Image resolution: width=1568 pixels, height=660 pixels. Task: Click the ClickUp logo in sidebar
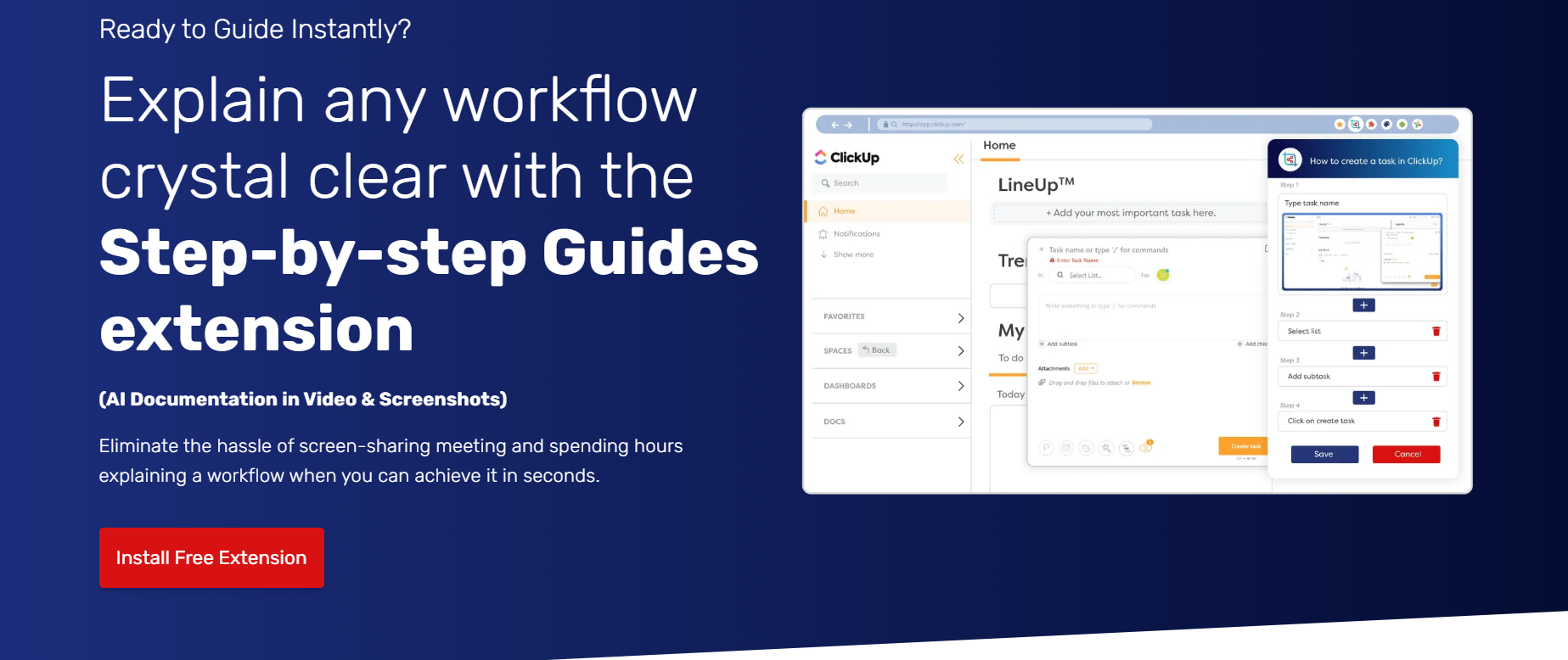tap(847, 157)
